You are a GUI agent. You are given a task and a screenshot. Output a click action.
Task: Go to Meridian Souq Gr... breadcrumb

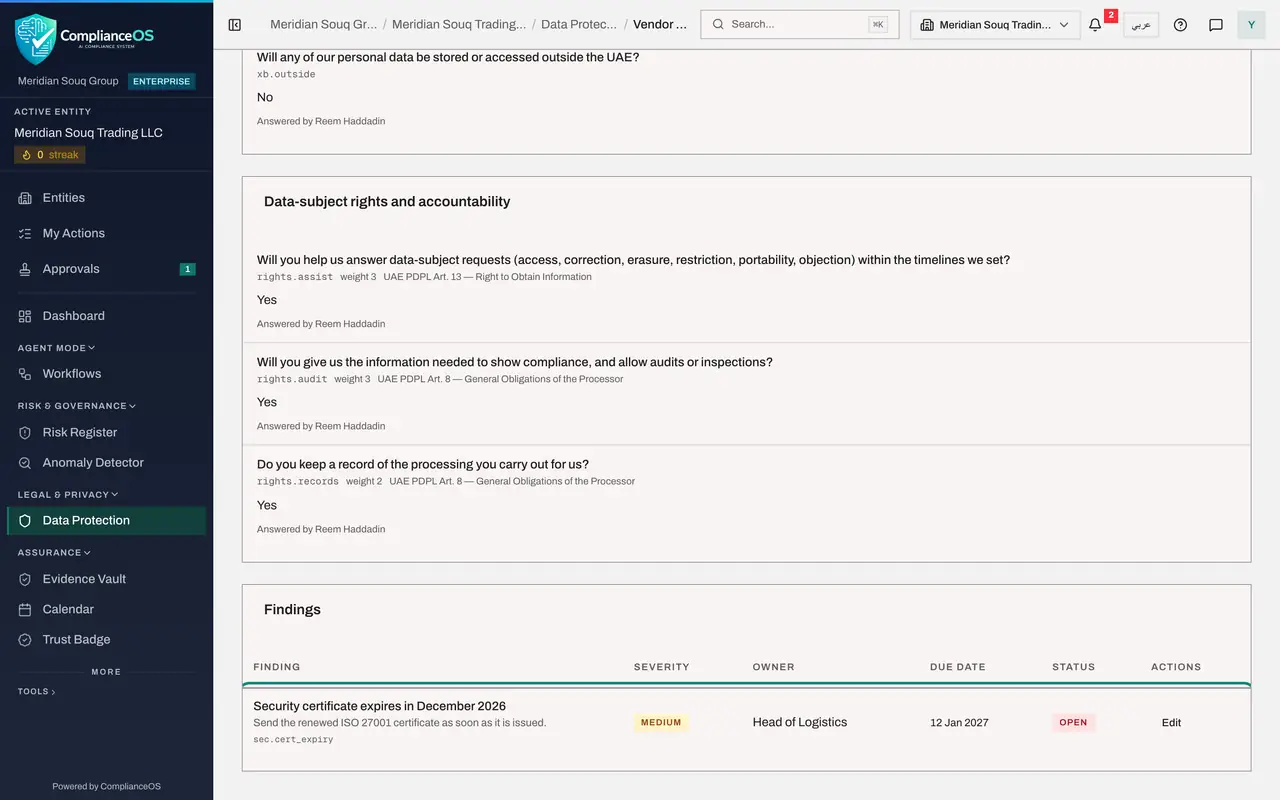click(323, 24)
